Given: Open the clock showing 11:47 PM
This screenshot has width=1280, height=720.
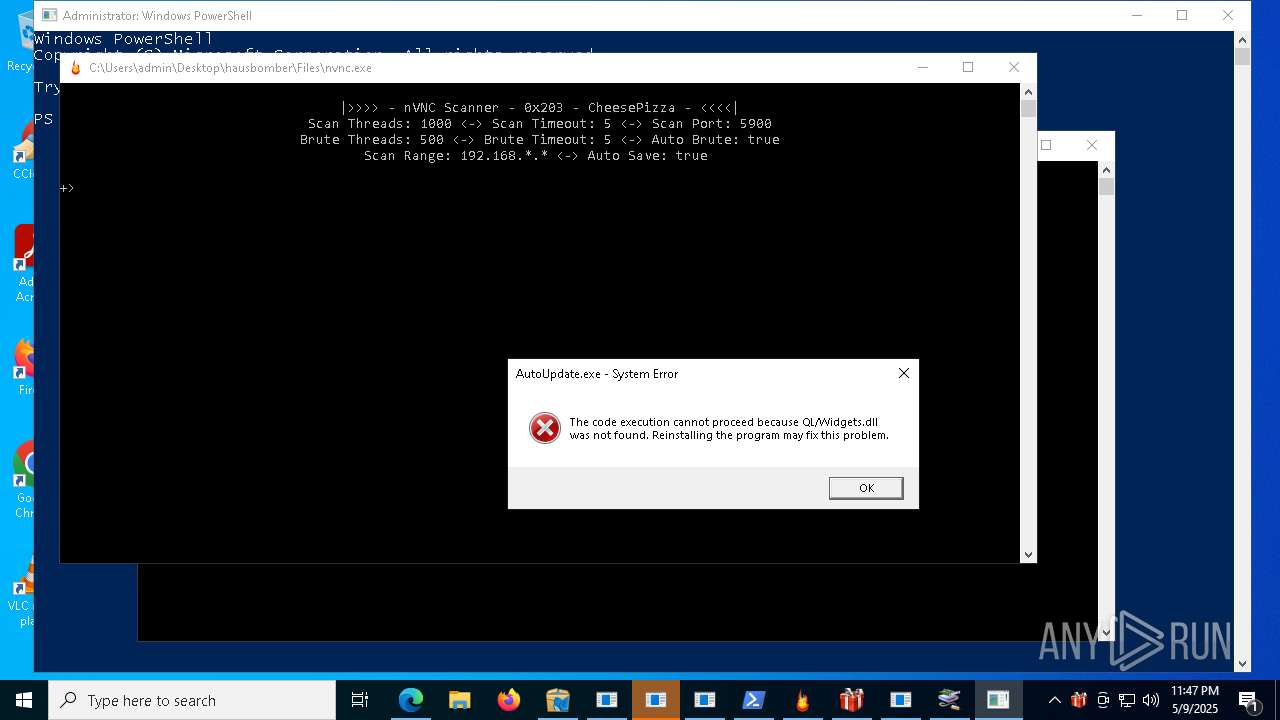Looking at the screenshot, I should [1195, 700].
